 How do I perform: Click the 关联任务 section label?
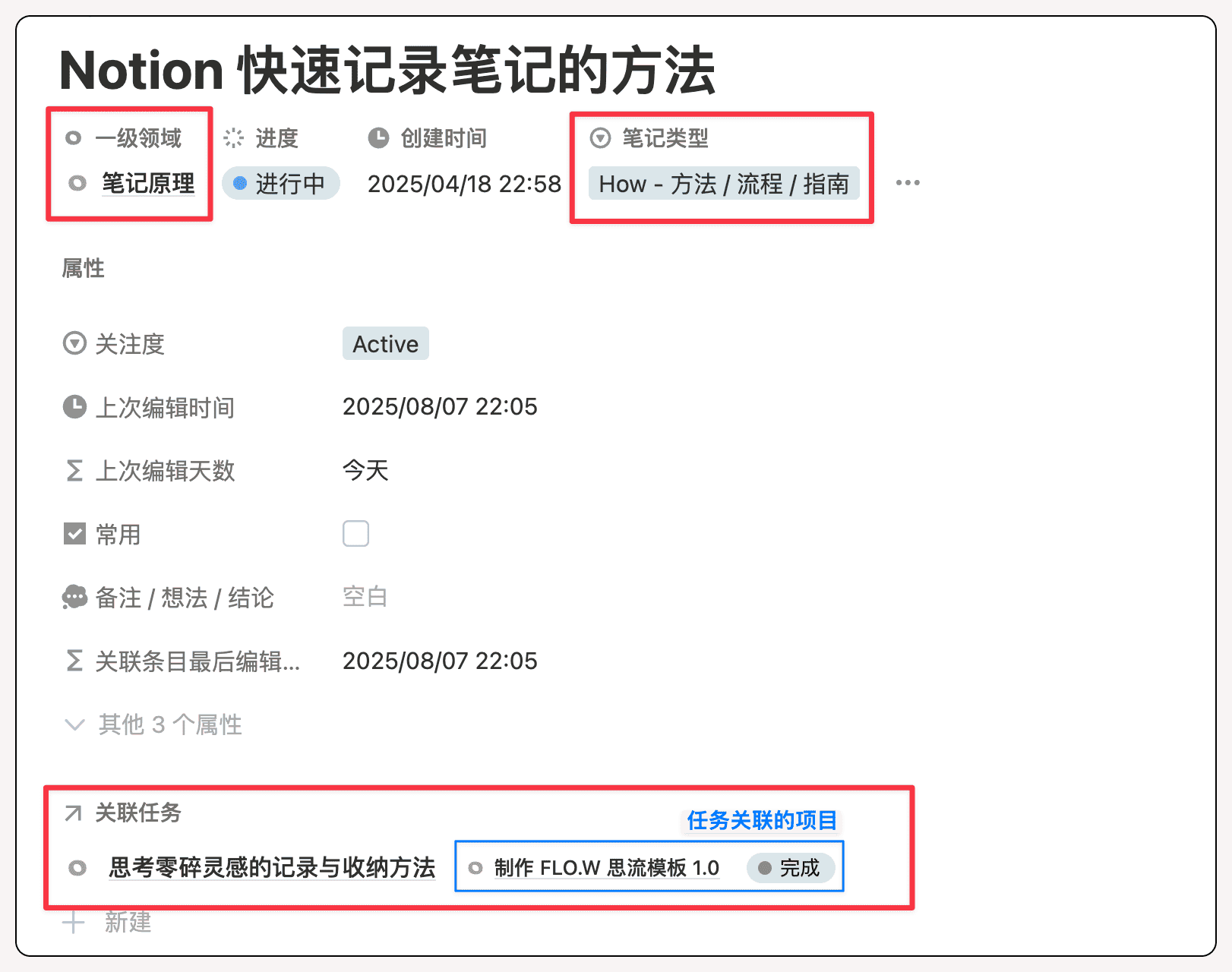(x=138, y=813)
